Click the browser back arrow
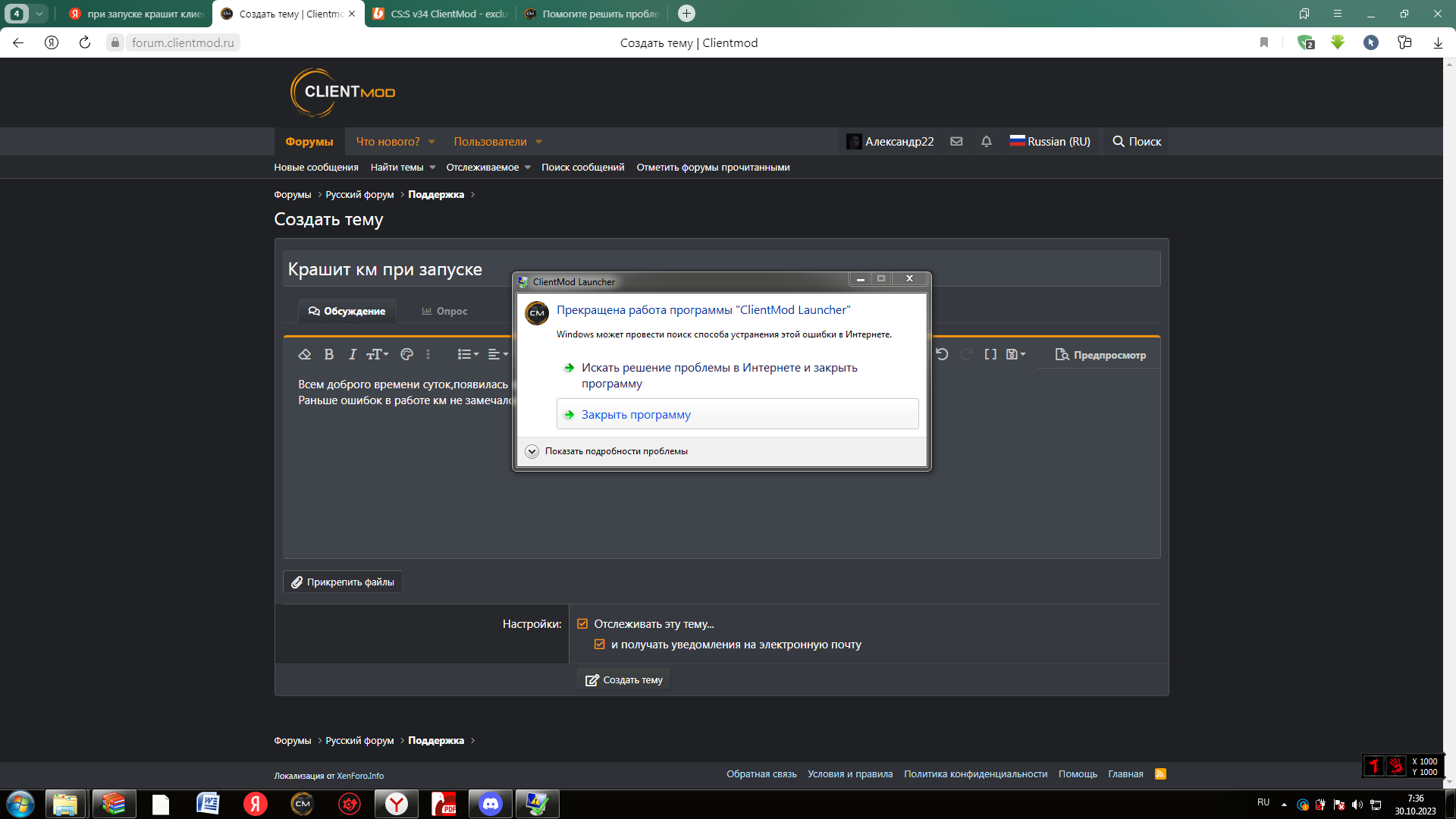This screenshot has height=819, width=1456. click(18, 42)
